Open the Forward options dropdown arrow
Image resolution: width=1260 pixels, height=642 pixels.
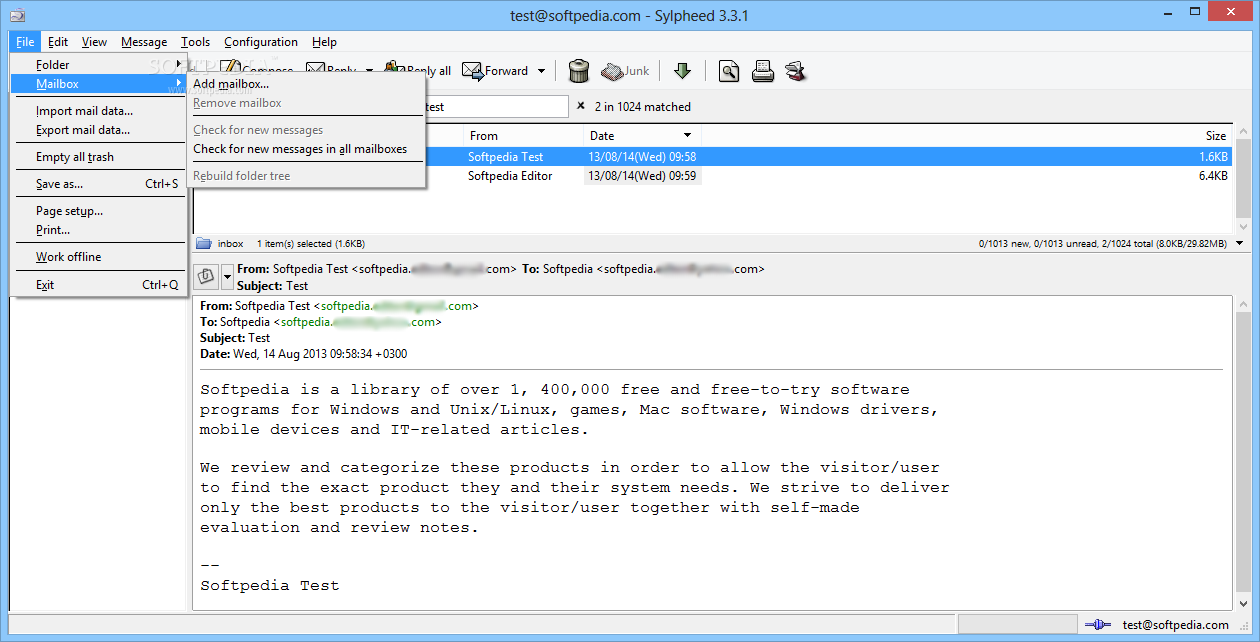[x=541, y=71]
